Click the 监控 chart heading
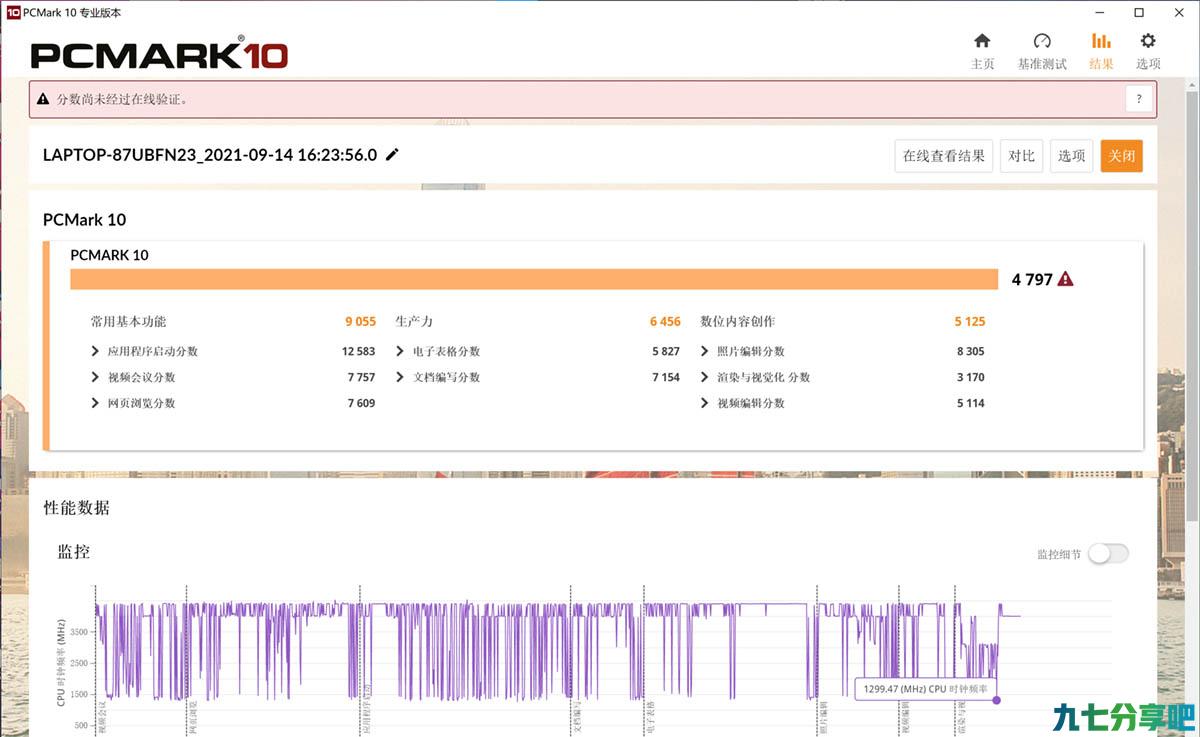This screenshot has width=1200, height=737. (74, 551)
